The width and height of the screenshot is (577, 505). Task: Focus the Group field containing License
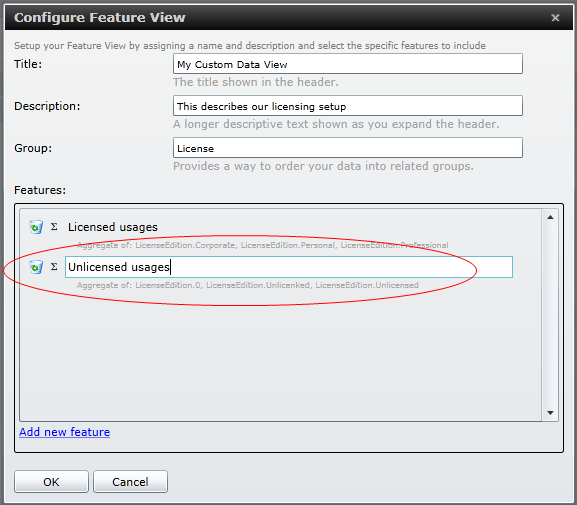(348, 148)
